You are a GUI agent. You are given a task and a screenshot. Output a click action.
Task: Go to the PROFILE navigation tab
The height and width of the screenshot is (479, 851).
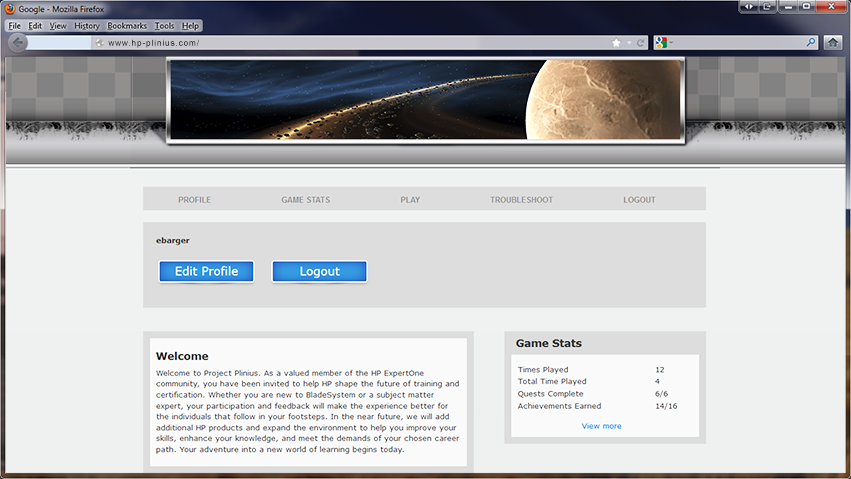194,200
